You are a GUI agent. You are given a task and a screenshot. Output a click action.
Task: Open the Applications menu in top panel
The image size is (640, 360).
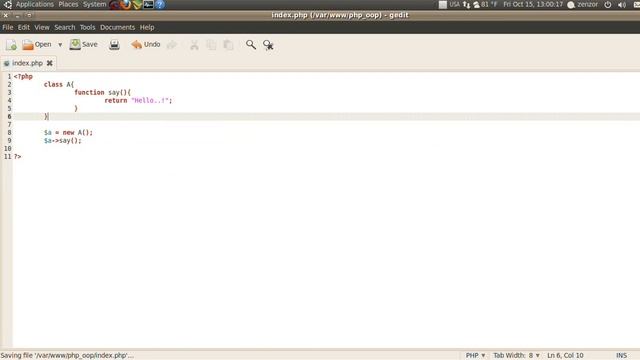coord(35,4)
